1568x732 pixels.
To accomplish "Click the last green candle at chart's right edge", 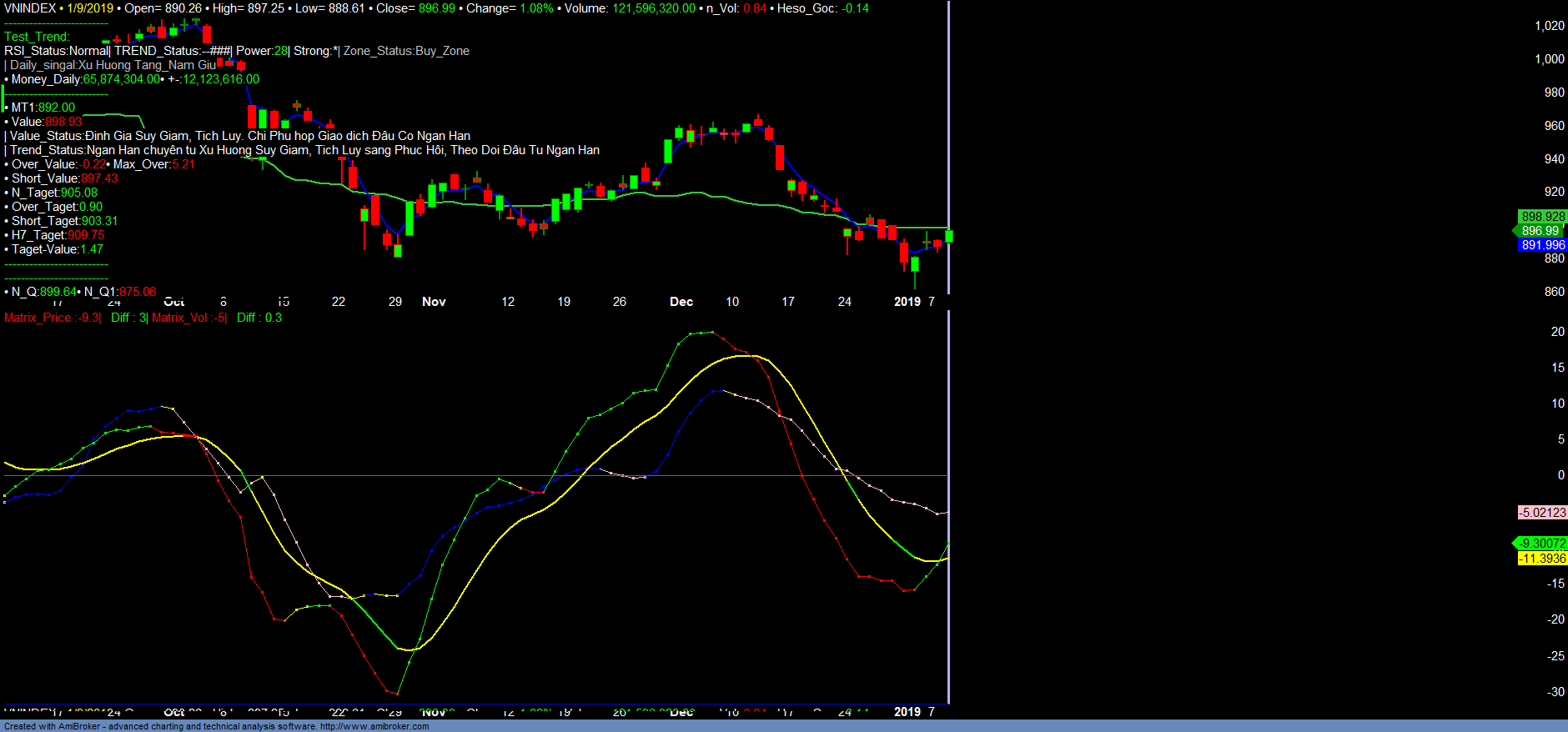I will tap(948, 237).
